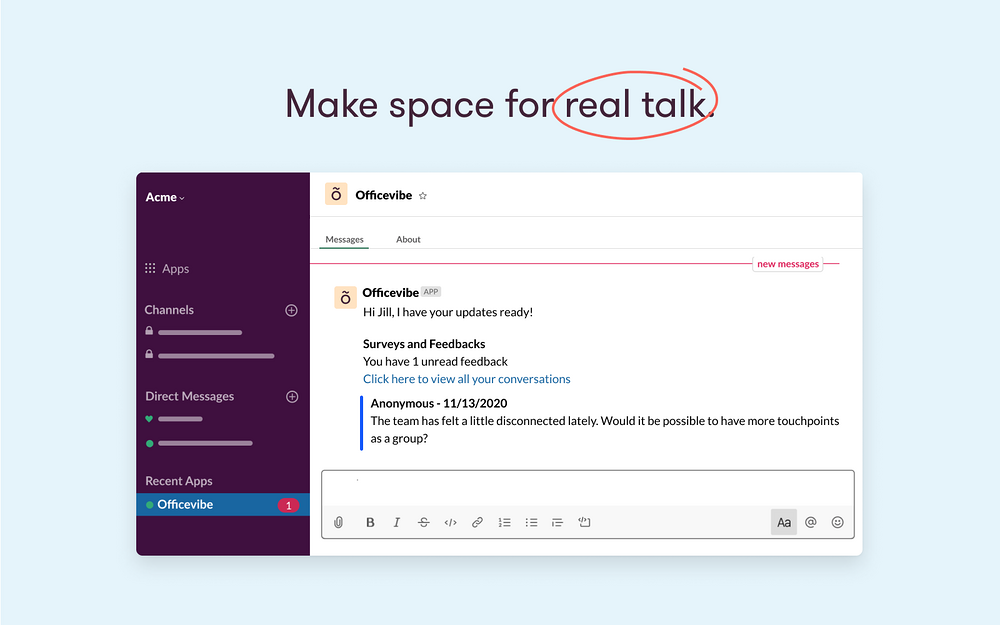The image size is (1000, 625).
Task: Open the second locked private channel
Action: 210,355
